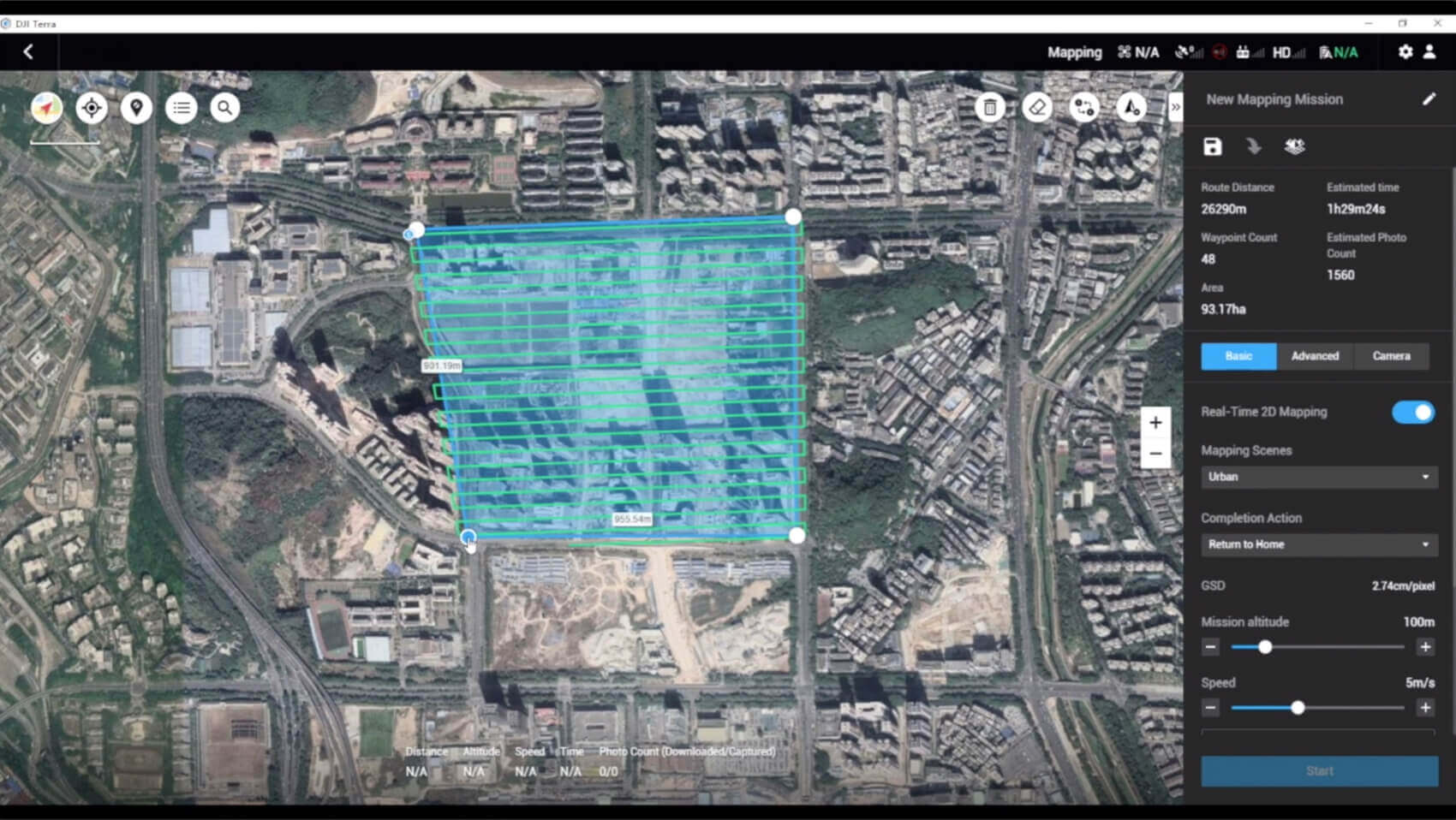This screenshot has height=820, width=1456.
Task: Toggle Real-Time 2D Mapping switch off
Action: click(1412, 413)
